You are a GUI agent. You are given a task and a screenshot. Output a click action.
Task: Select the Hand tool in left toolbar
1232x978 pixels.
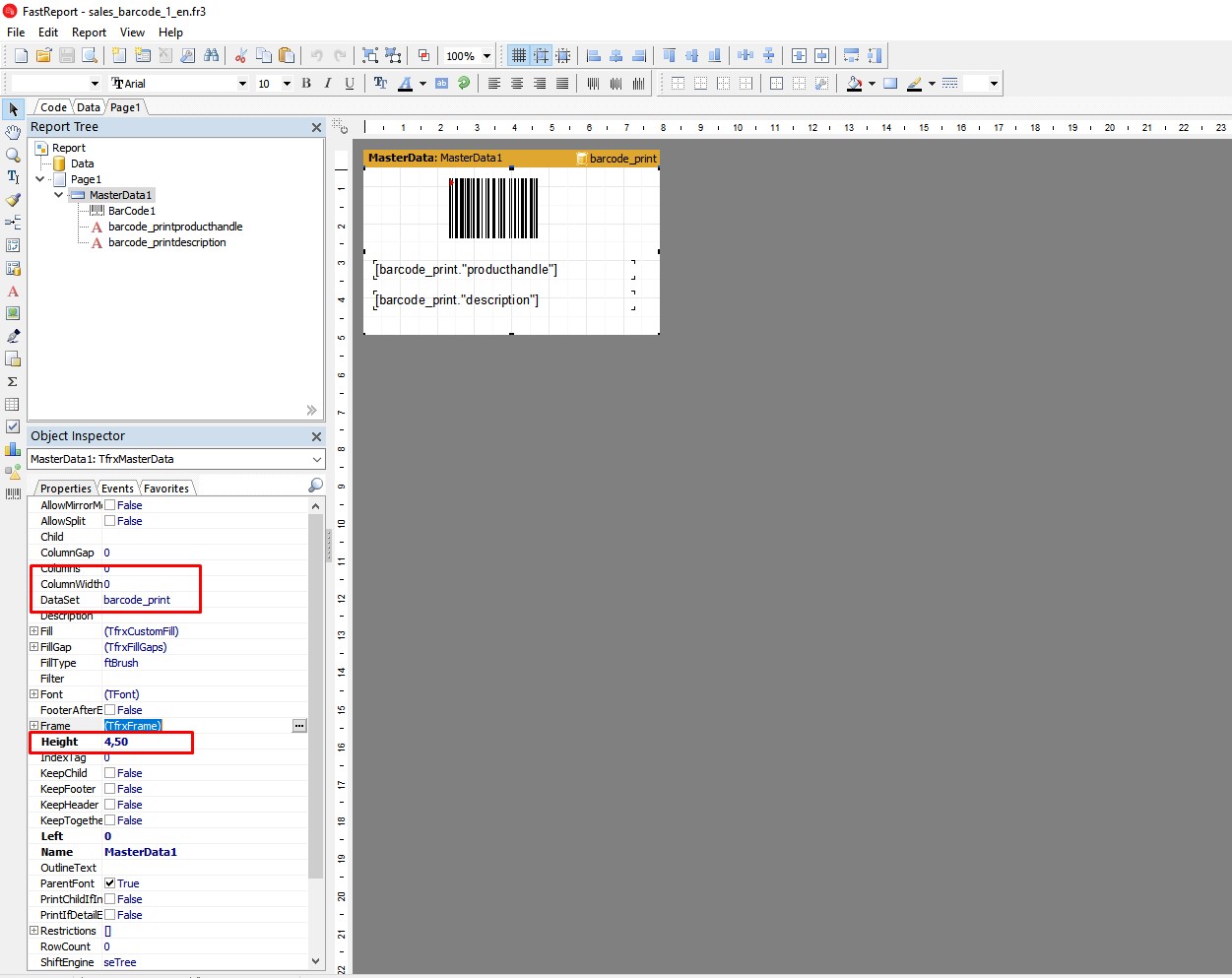(13, 132)
